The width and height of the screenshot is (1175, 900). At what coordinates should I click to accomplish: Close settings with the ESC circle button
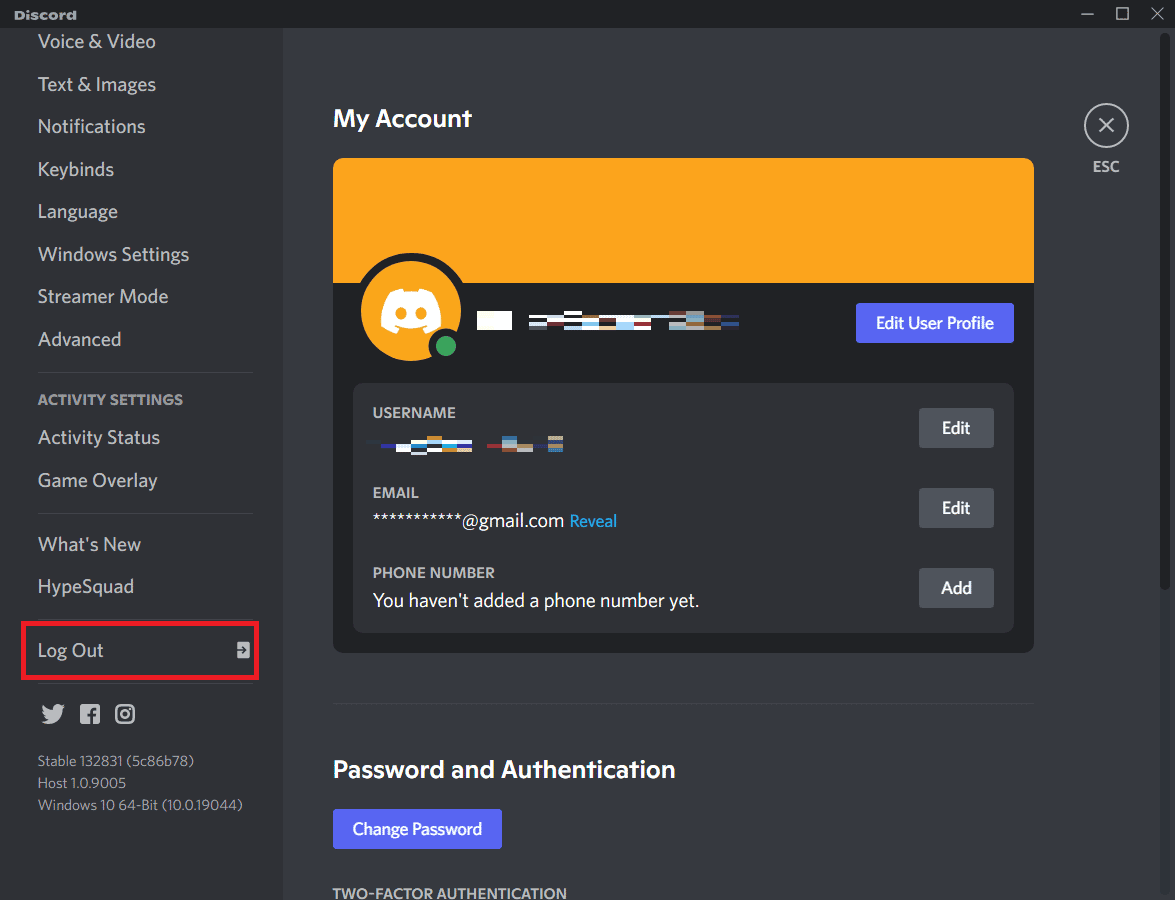(1105, 125)
